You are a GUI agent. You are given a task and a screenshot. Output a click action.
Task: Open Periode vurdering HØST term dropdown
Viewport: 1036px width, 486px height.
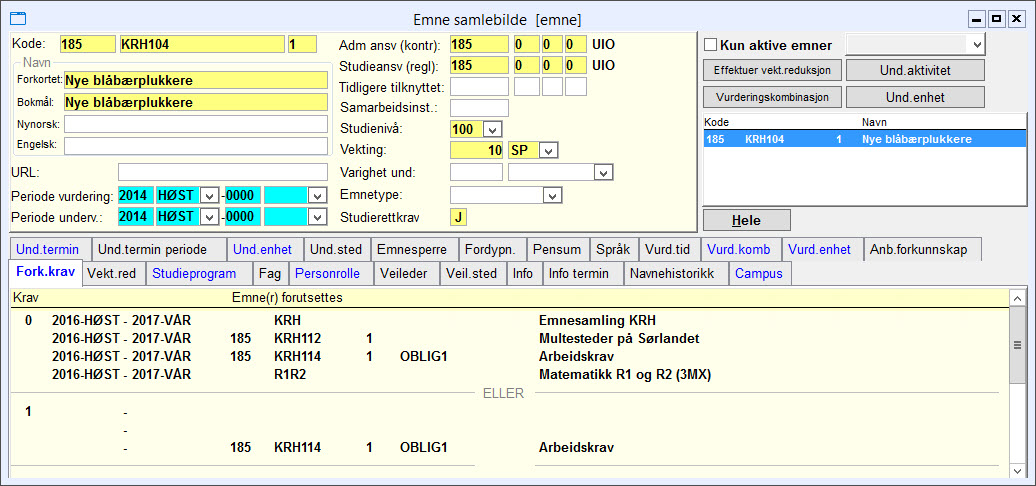click(209, 196)
